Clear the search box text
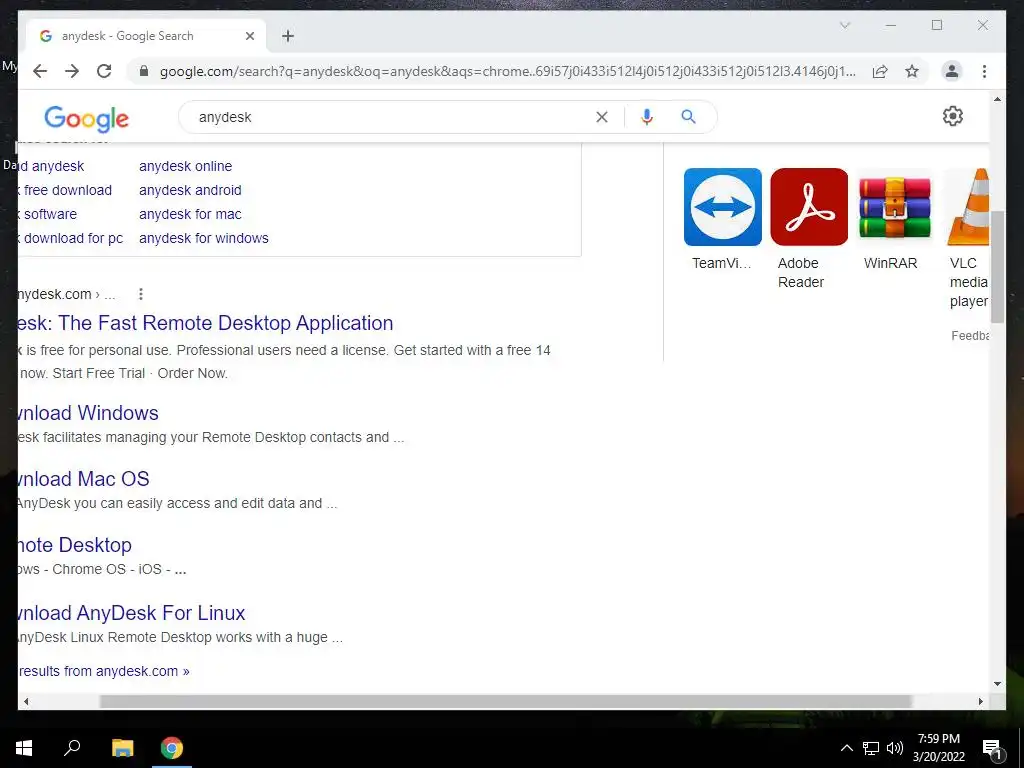 tap(601, 117)
